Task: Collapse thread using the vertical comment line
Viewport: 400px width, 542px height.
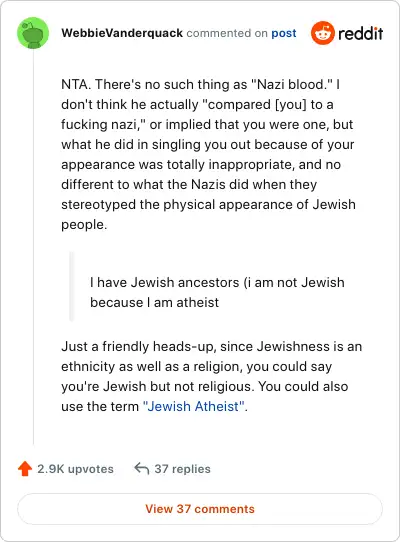Action: tap(33, 246)
